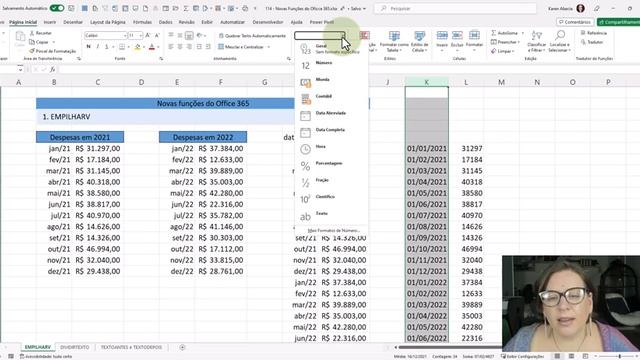Viewport: 640px width, 360px height.
Task: Open the Font Color dropdown arrow
Action: click(158, 47)
